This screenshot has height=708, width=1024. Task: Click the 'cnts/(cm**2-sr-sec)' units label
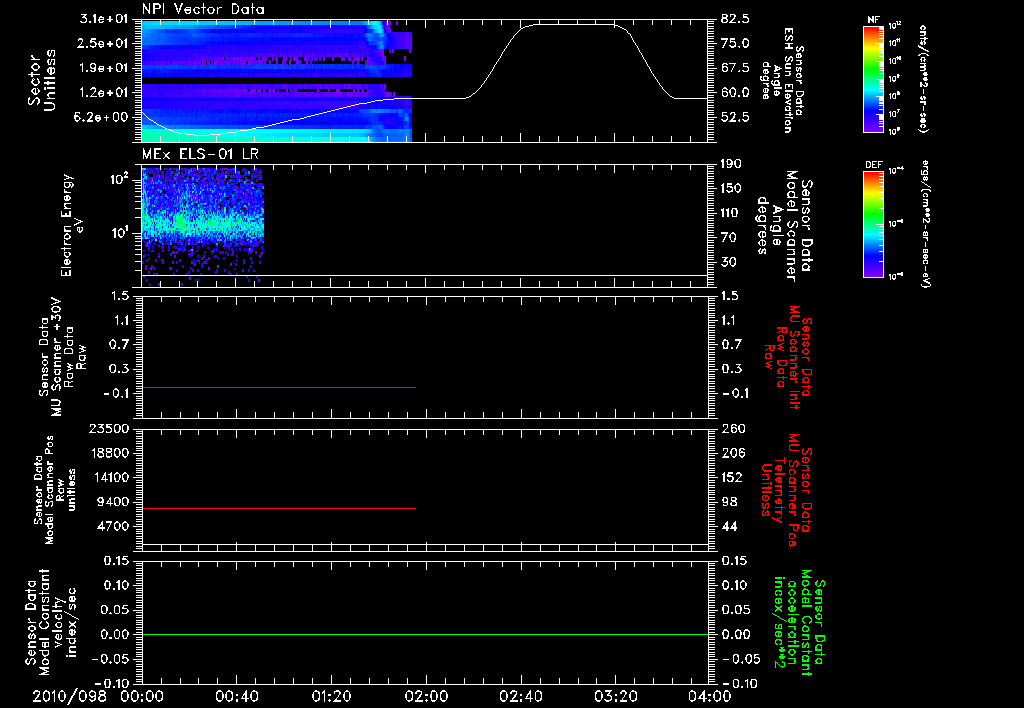tap(923, 78)
